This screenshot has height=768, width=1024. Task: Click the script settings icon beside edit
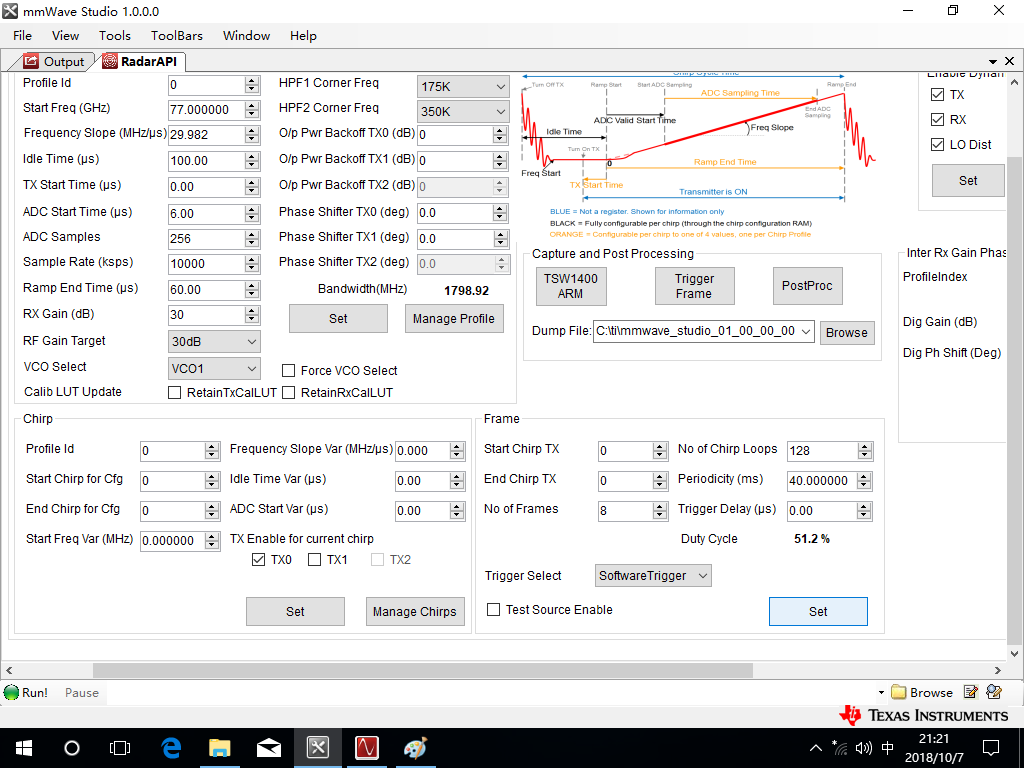(x=994, y=692)
